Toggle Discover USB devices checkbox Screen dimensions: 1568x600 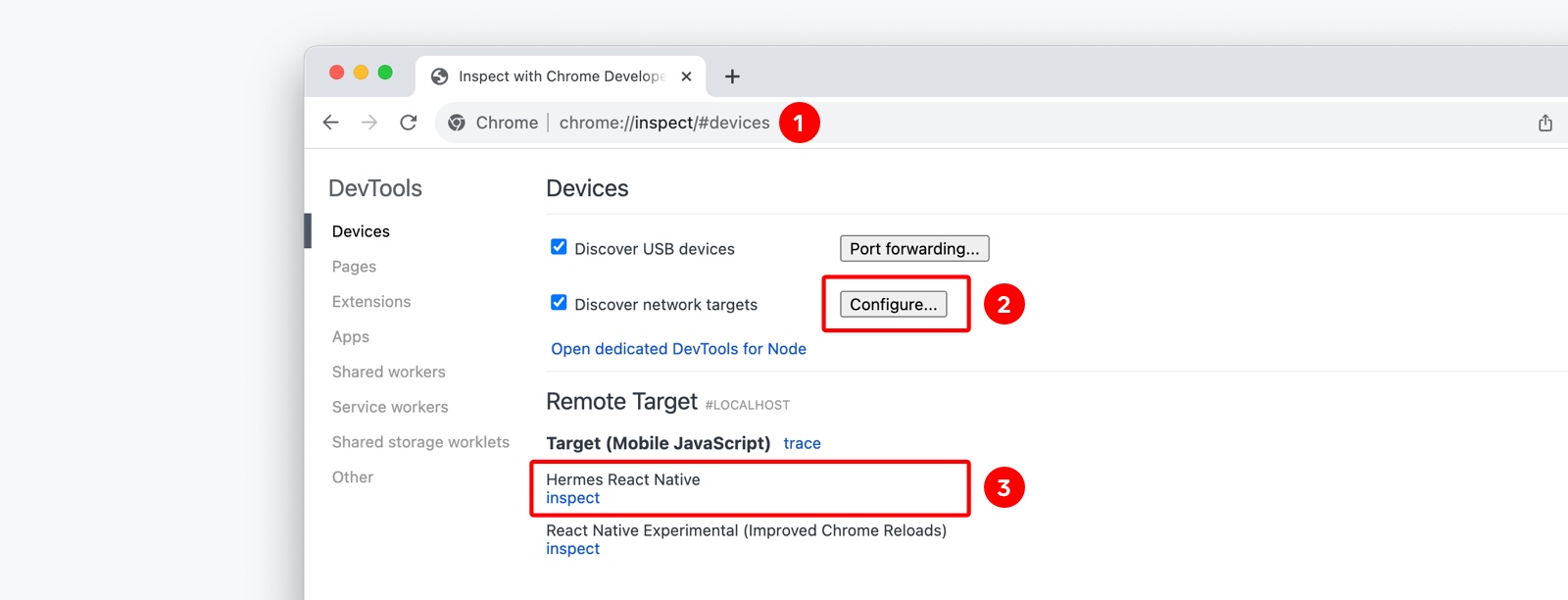pyautogui.click(x=559, y=247)
